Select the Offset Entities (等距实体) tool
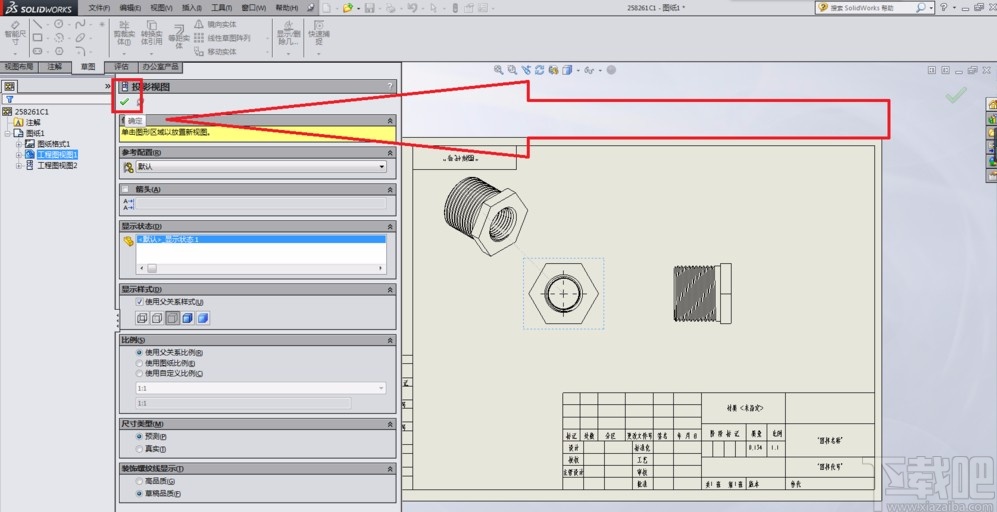This screenshot has height=512, width=997. (x=179, y=36)
